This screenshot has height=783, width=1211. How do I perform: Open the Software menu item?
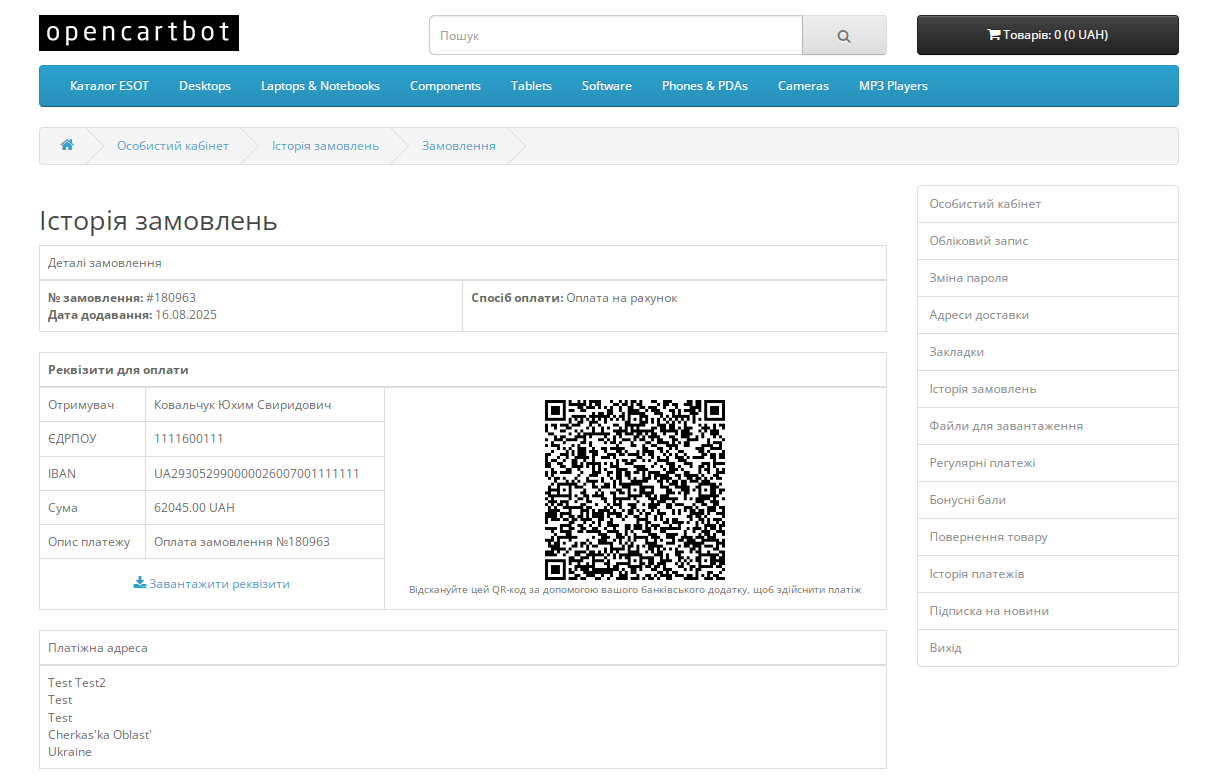click(607, 86)
